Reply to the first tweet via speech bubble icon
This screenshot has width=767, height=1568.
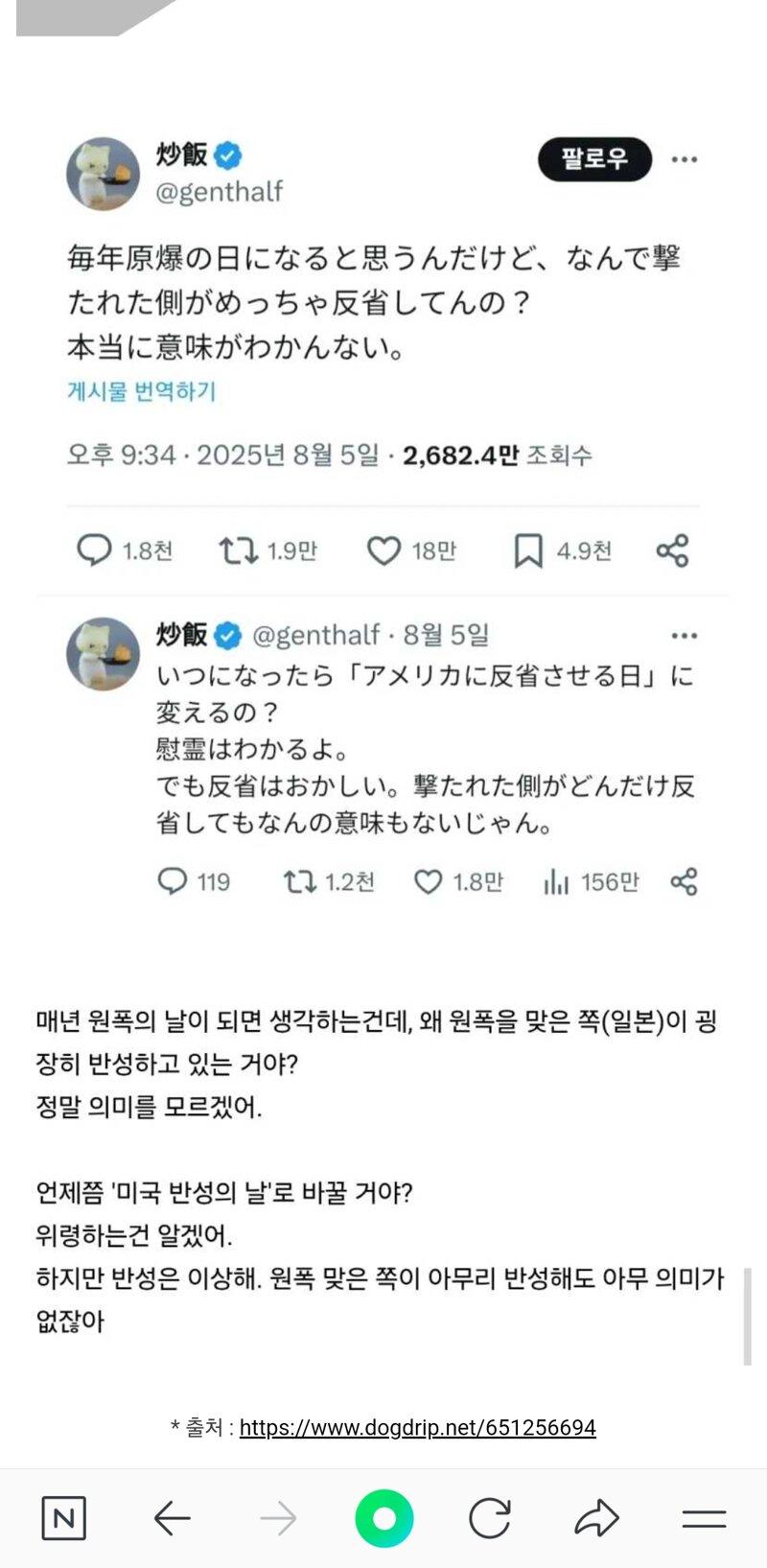tap(94, 550)
